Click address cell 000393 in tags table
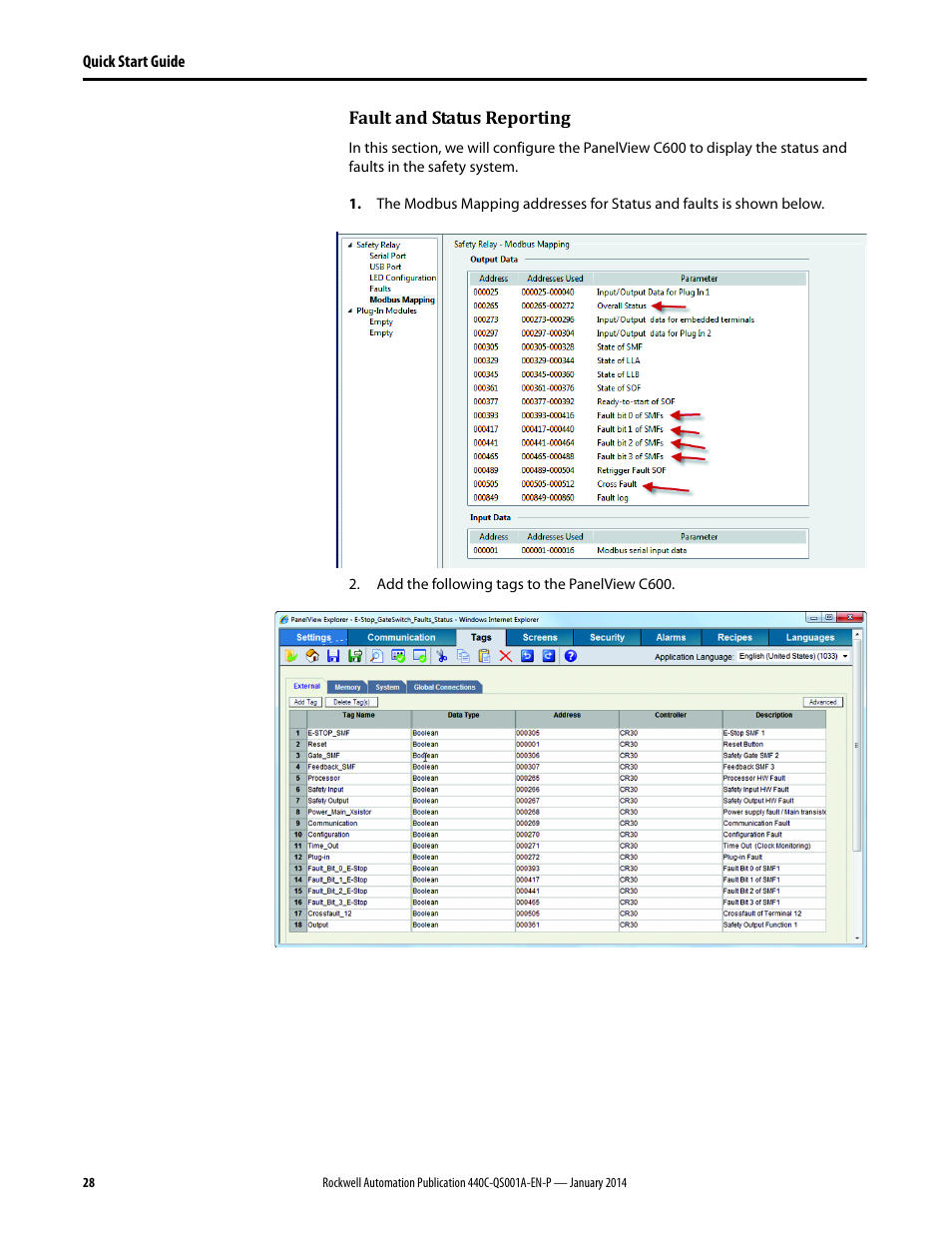The height and width of the screenshot is (1233, 952). coord(567,869)
